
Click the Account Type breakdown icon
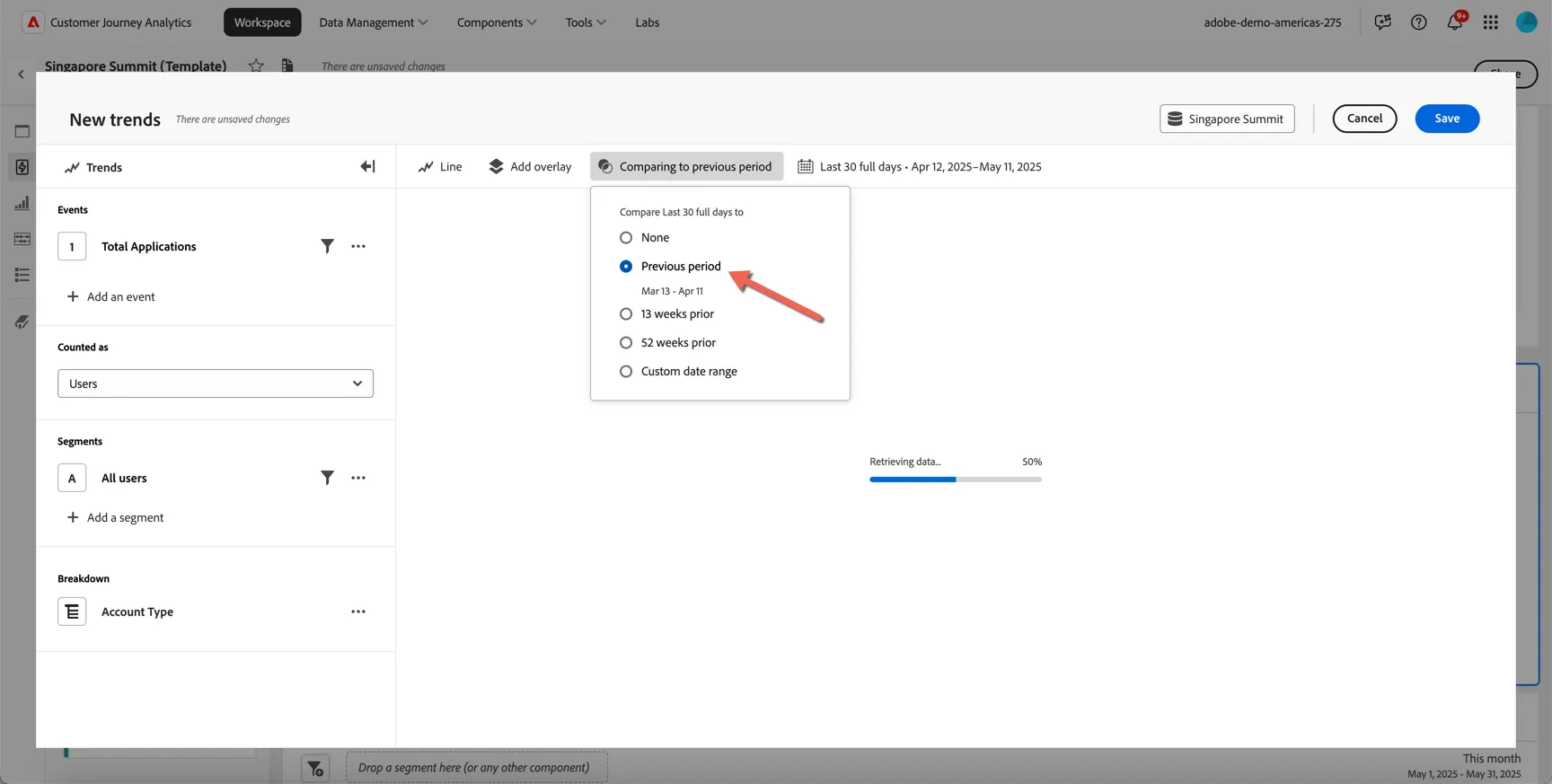(72, 612)
